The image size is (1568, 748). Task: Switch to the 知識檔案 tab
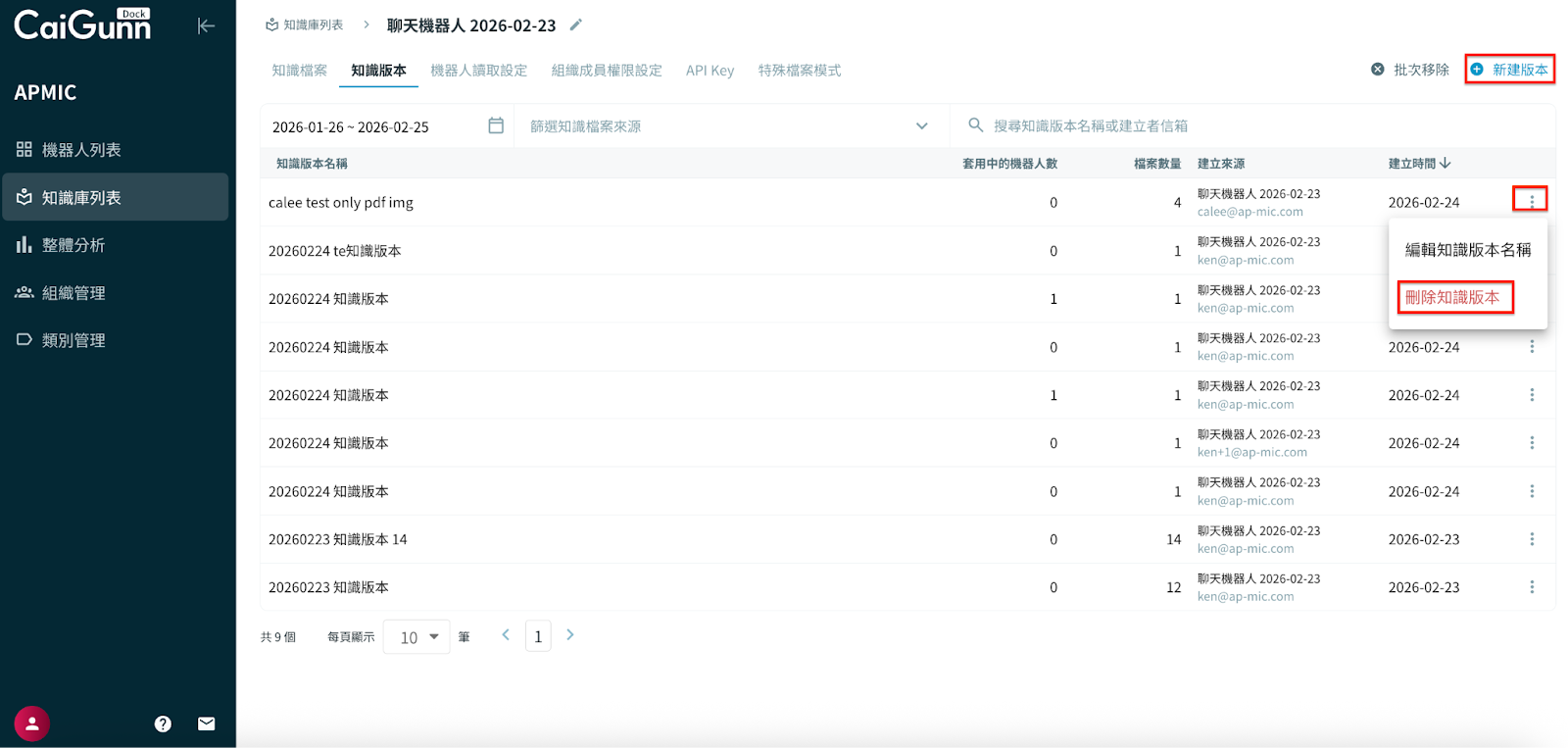pyautogui.click(x=300, y=71)
